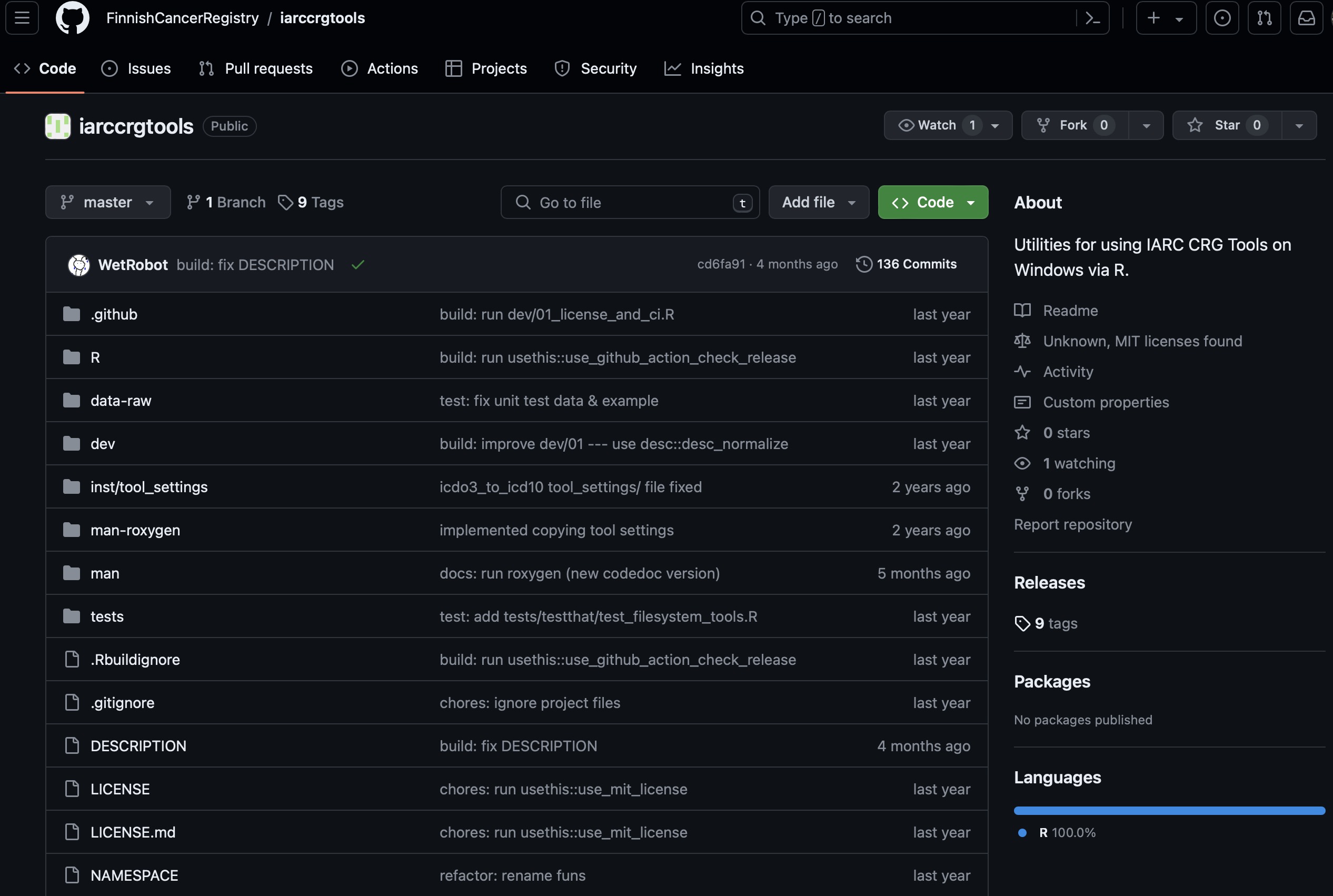
Task: Open the Releases heading link
Action: pyautogui.click(x=1049, y=583)
